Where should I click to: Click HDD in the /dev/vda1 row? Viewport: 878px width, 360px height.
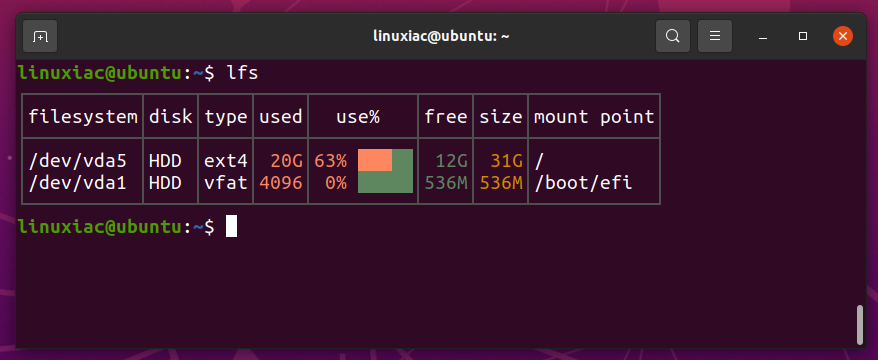165,183
